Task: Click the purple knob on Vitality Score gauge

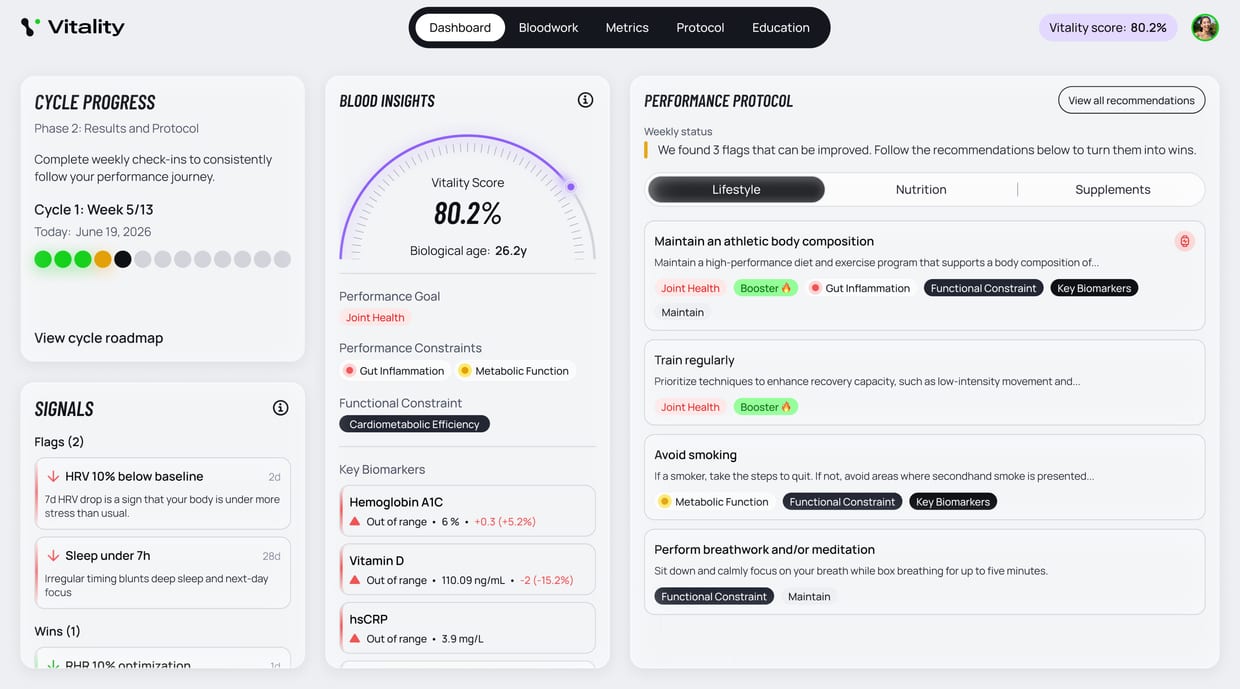Action: coord(571,187)
